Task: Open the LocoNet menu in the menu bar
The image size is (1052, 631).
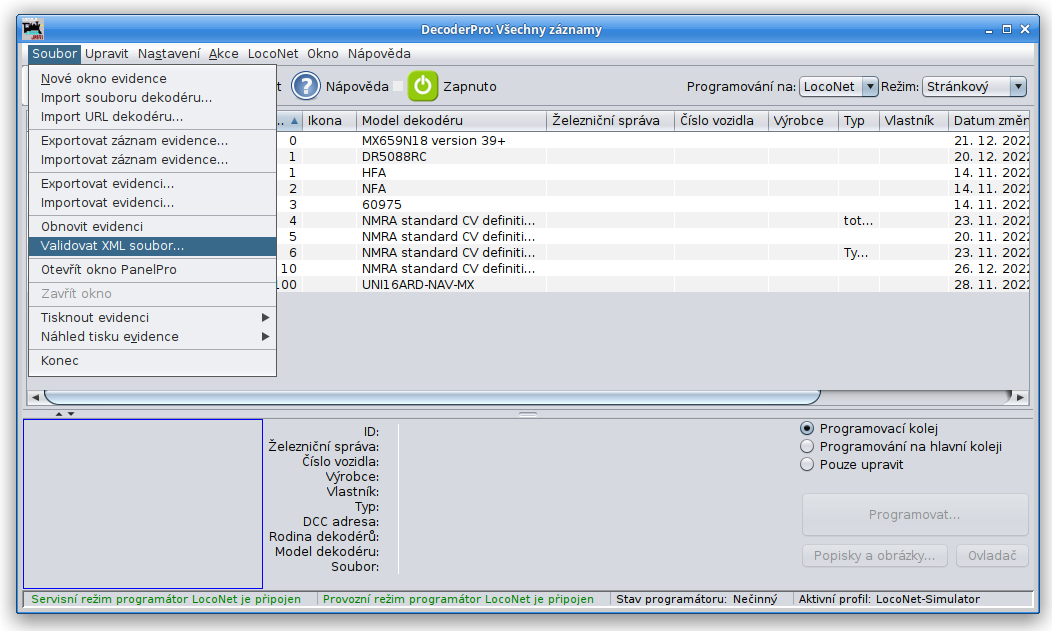Action: (273, 54)
